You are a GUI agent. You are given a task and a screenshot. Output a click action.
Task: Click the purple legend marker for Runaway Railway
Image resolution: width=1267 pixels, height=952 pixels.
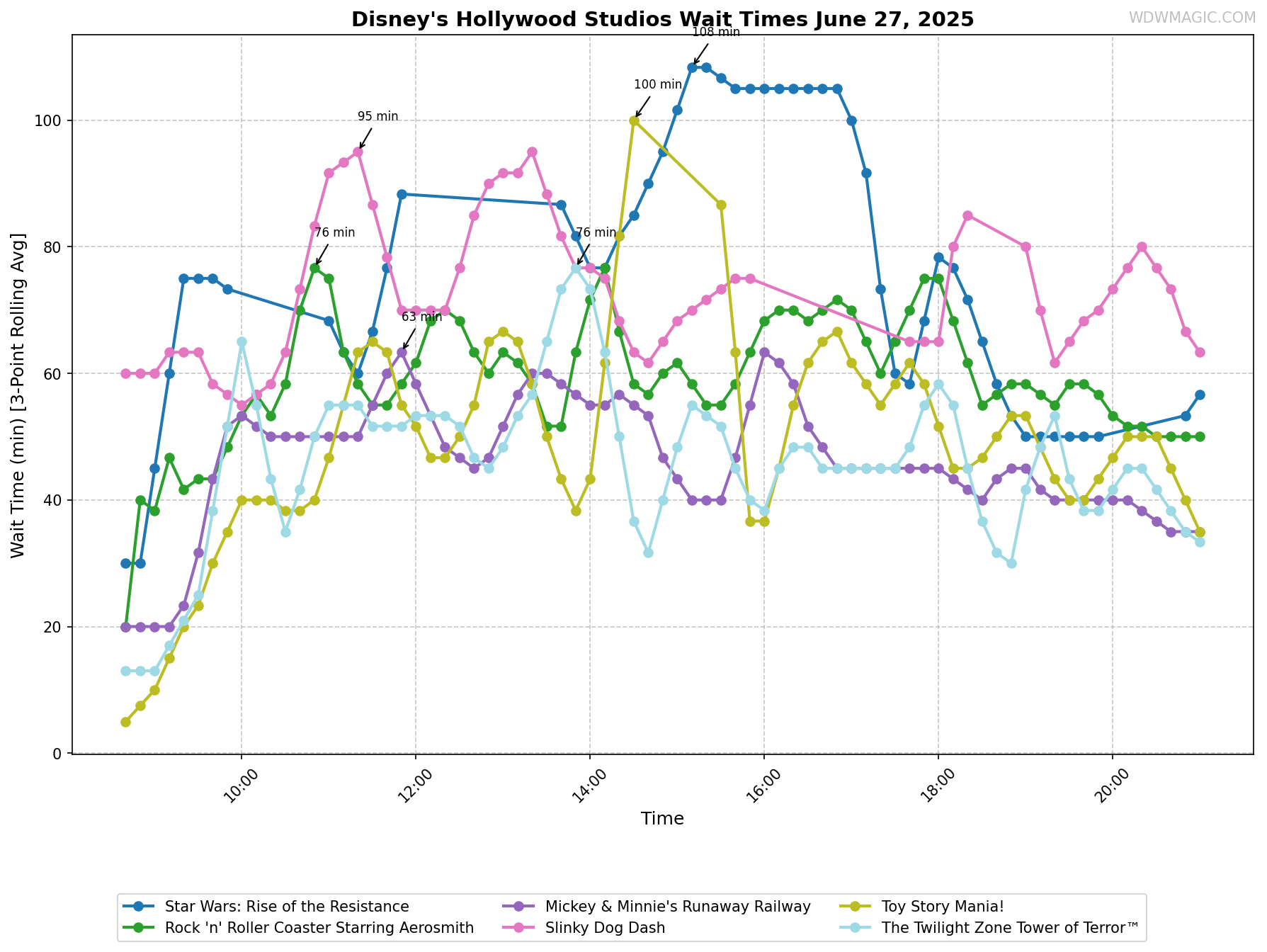[518, 907]
